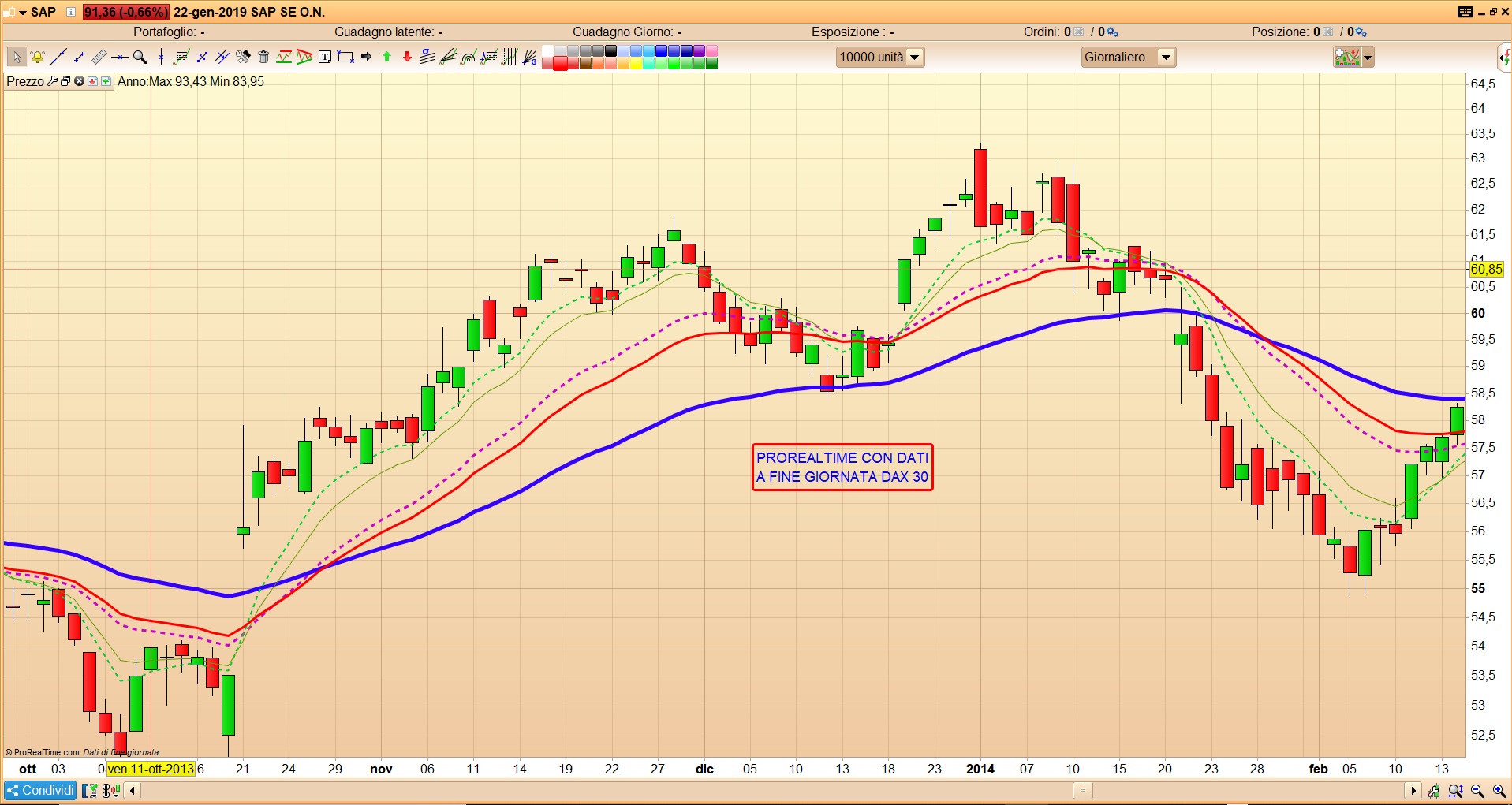Insert a green up arrow marker
Screen dimensions: 1512x805
click(x=386, y=57)
